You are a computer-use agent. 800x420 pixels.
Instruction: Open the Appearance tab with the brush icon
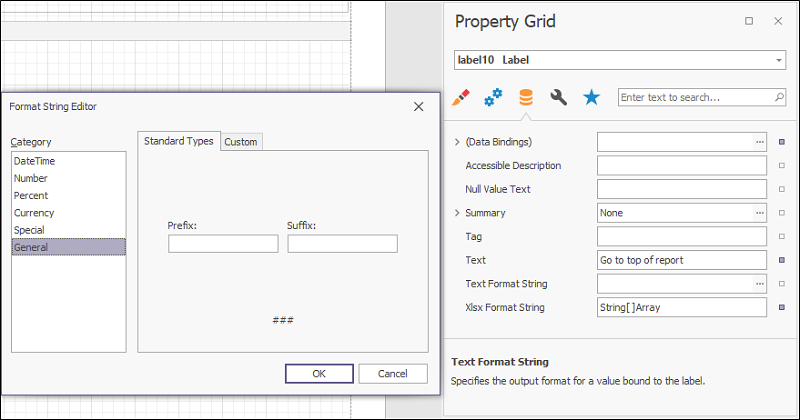pyautogui.click(x=461, y=97)
